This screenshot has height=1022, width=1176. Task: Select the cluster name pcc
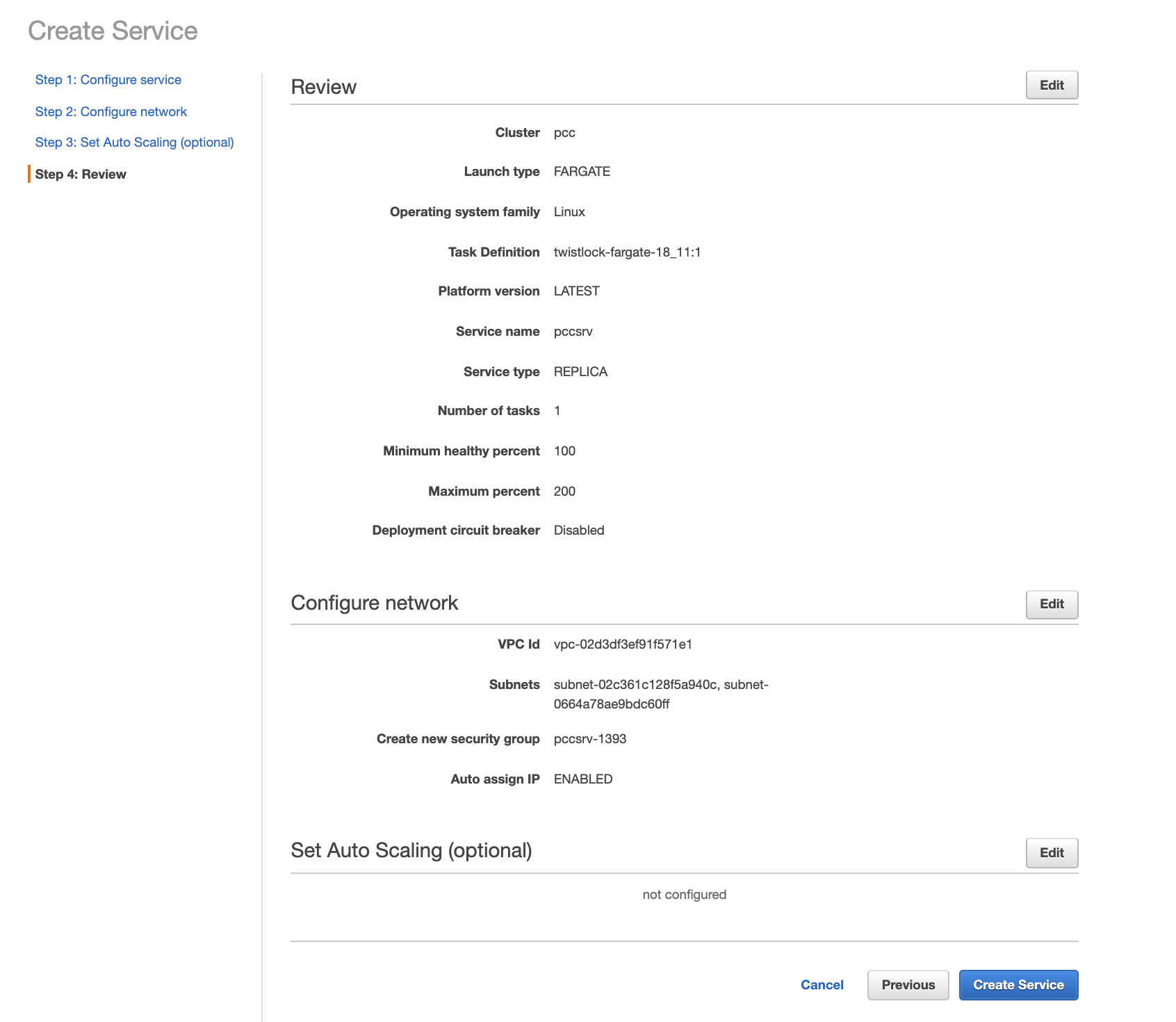[564, 132]
